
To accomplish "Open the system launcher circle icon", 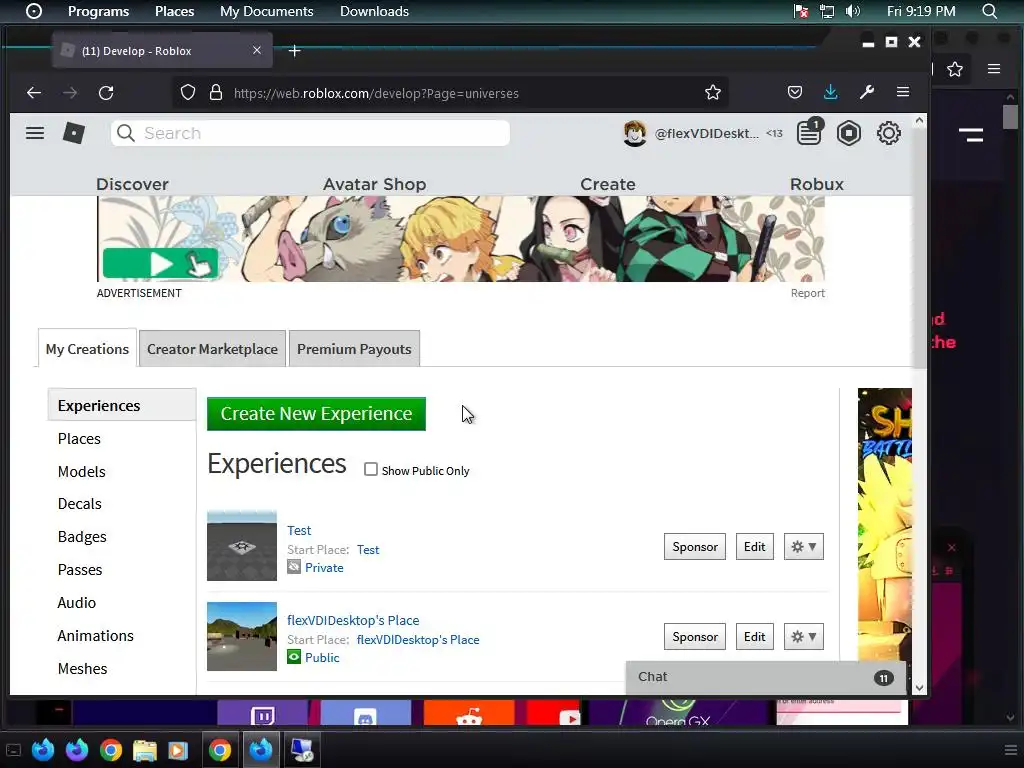I will coord(34,11).
